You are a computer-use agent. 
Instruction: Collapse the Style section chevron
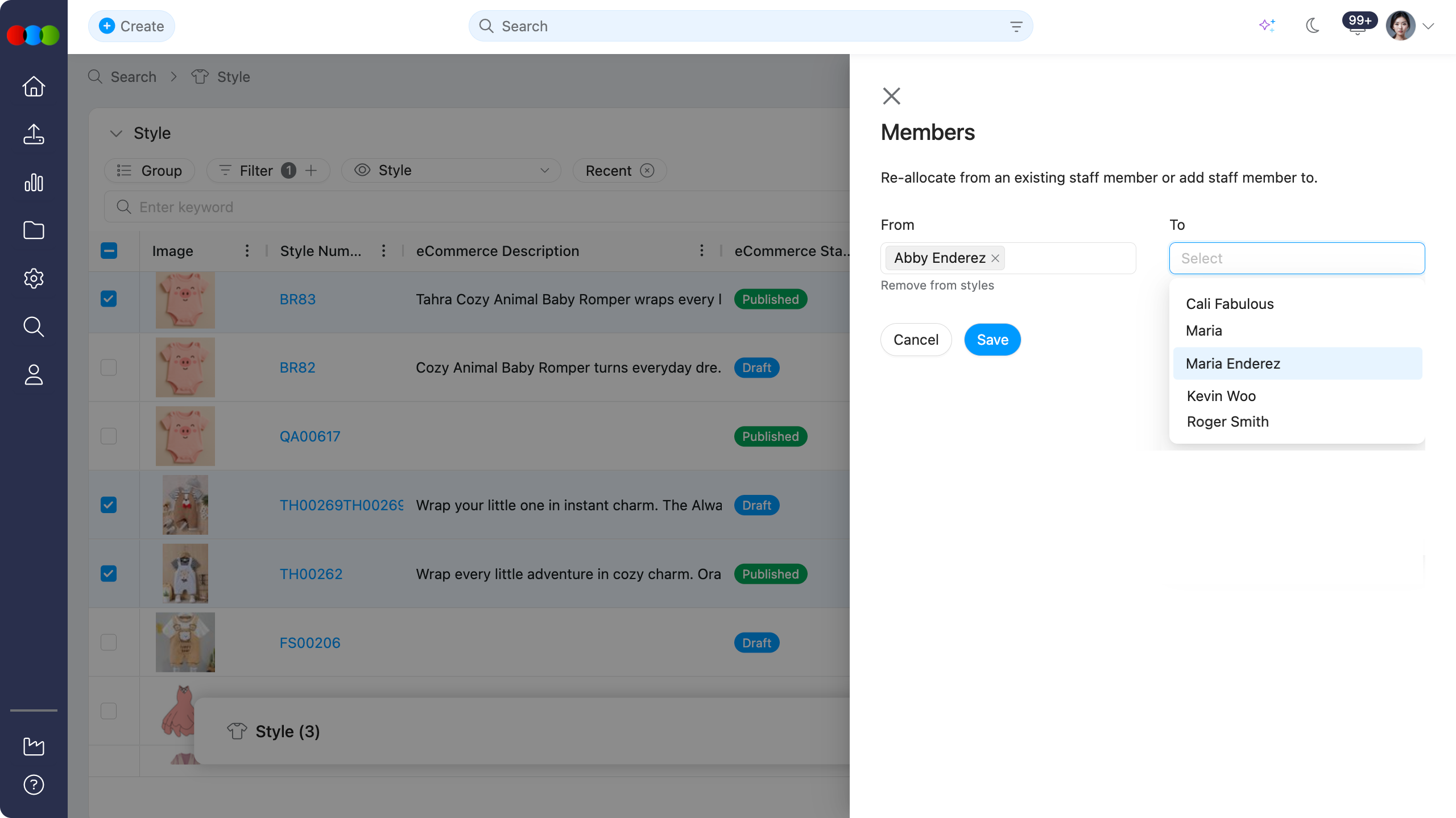pyautogui.click(x=116, y=133)
